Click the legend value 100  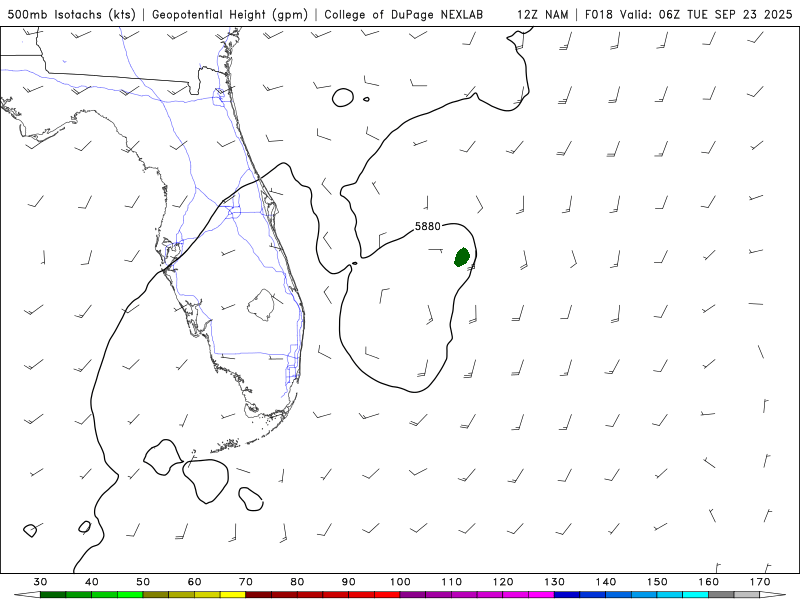point(400,582)
